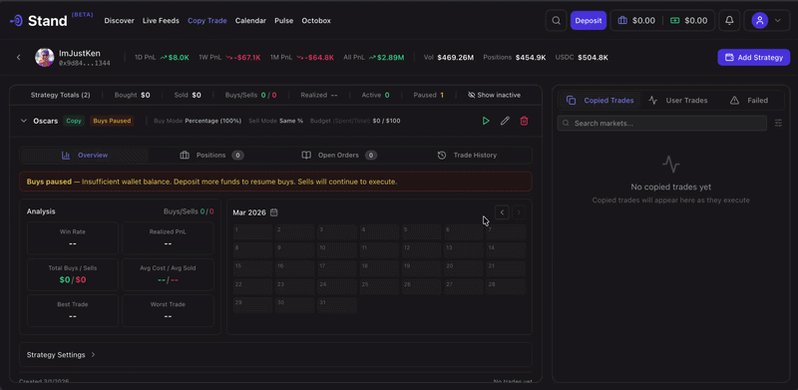Open Discover page

[x=119, y=21]
